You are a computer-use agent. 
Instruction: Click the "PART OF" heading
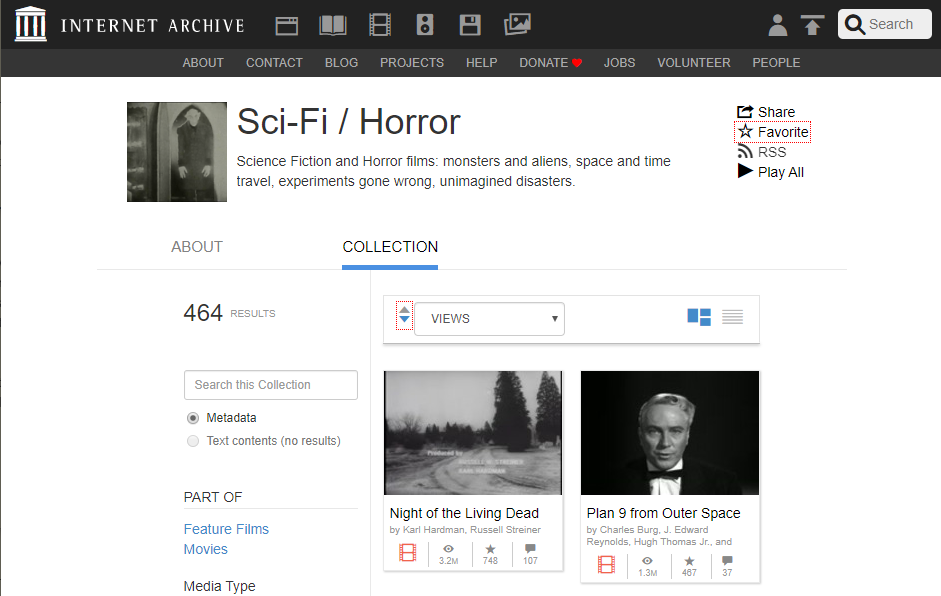(x=212, y=498)
